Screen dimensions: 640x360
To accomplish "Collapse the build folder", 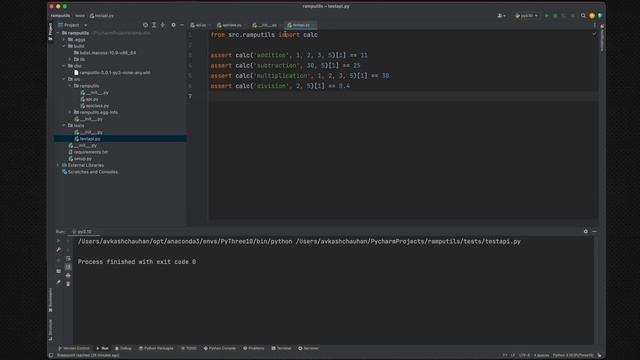I will pyautogui.click(x=64, y=46).
